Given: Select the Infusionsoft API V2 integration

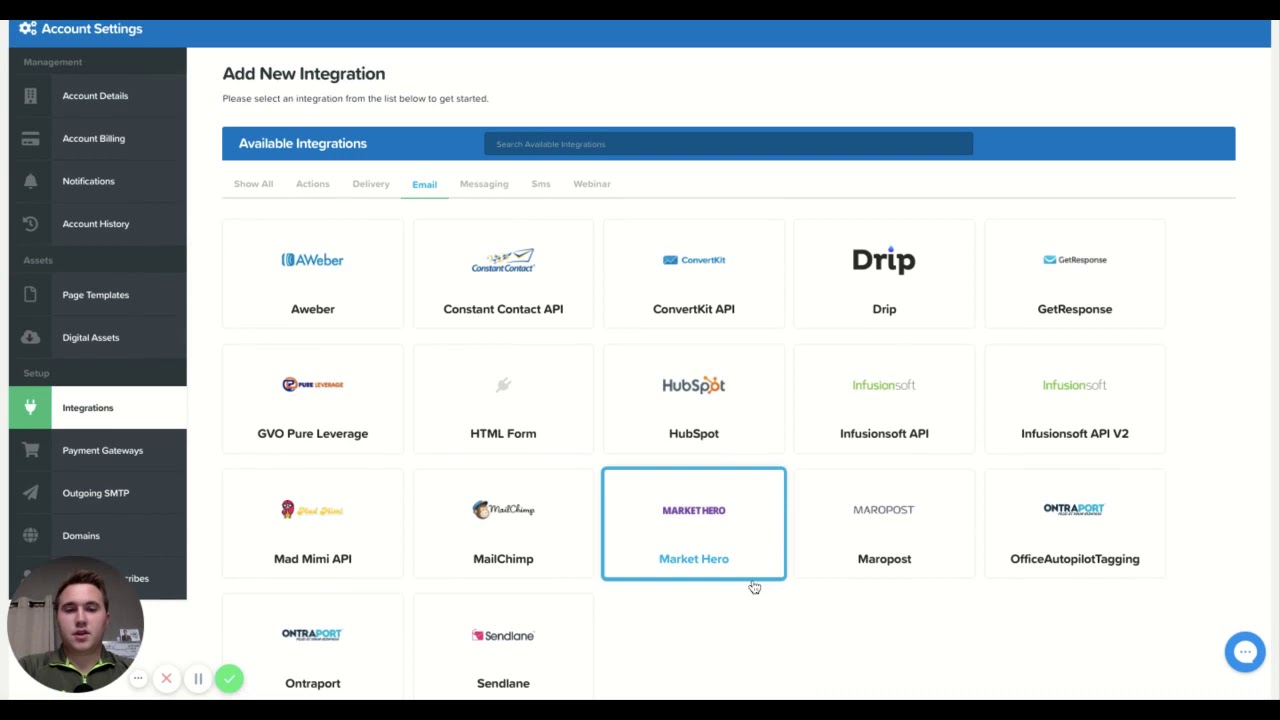Looking at the screenshot, I should (x=1075, y=398).
